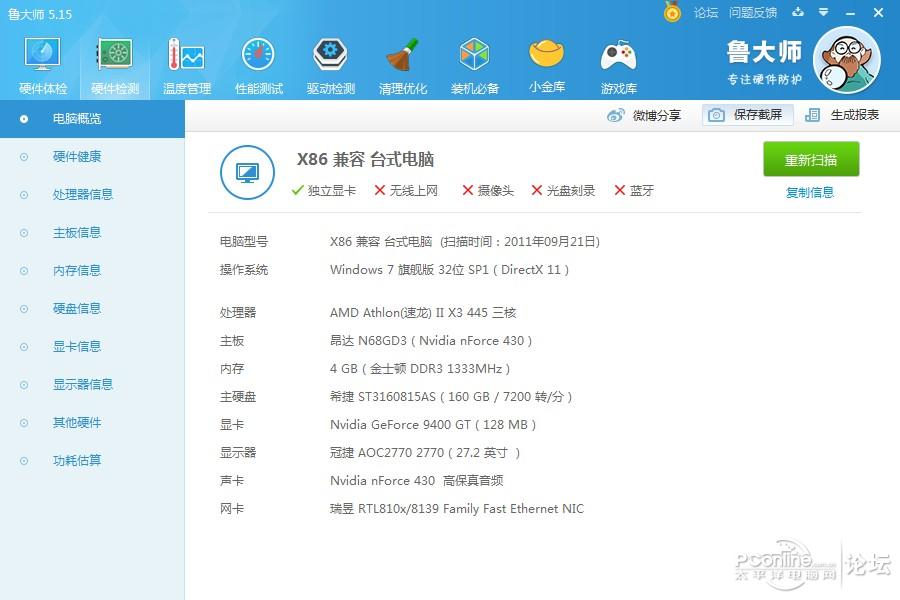The image size is (900, 600).
Task: Click the heading X86 兼容 台式电脑
Action: [365, 159]
